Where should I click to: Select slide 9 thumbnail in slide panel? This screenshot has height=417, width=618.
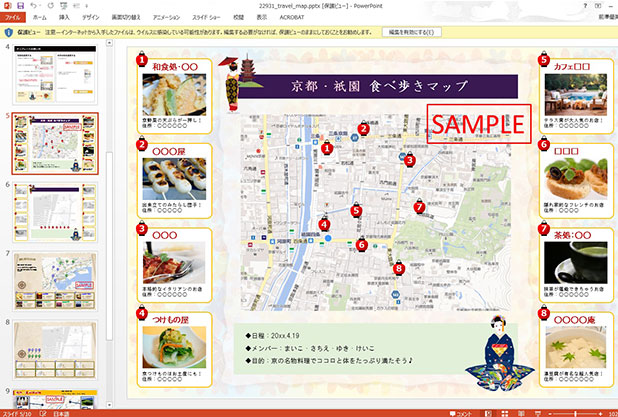(55, 399)
